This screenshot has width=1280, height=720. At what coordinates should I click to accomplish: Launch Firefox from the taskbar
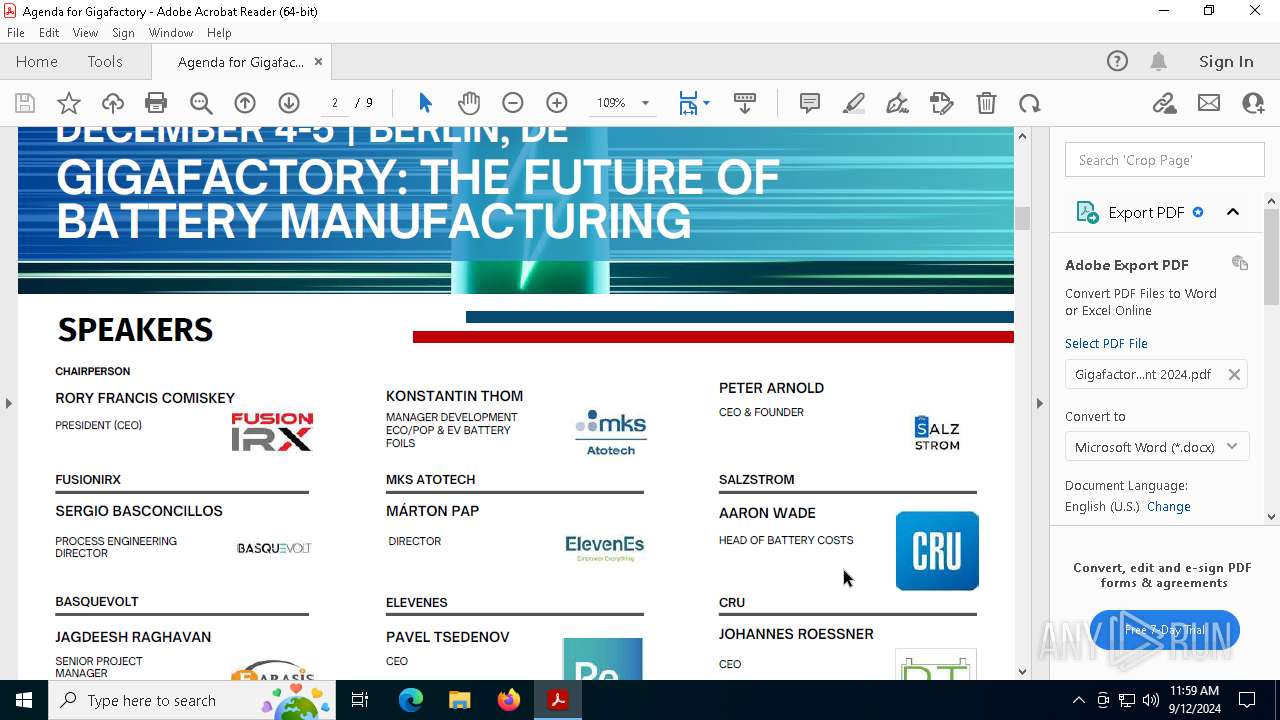(509, 700)
